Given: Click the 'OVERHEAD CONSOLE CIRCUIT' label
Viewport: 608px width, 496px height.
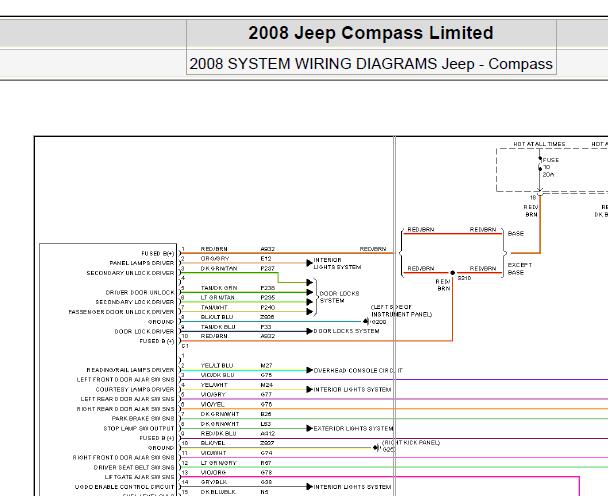Looking at the screenshot, I should pos(358,370).
